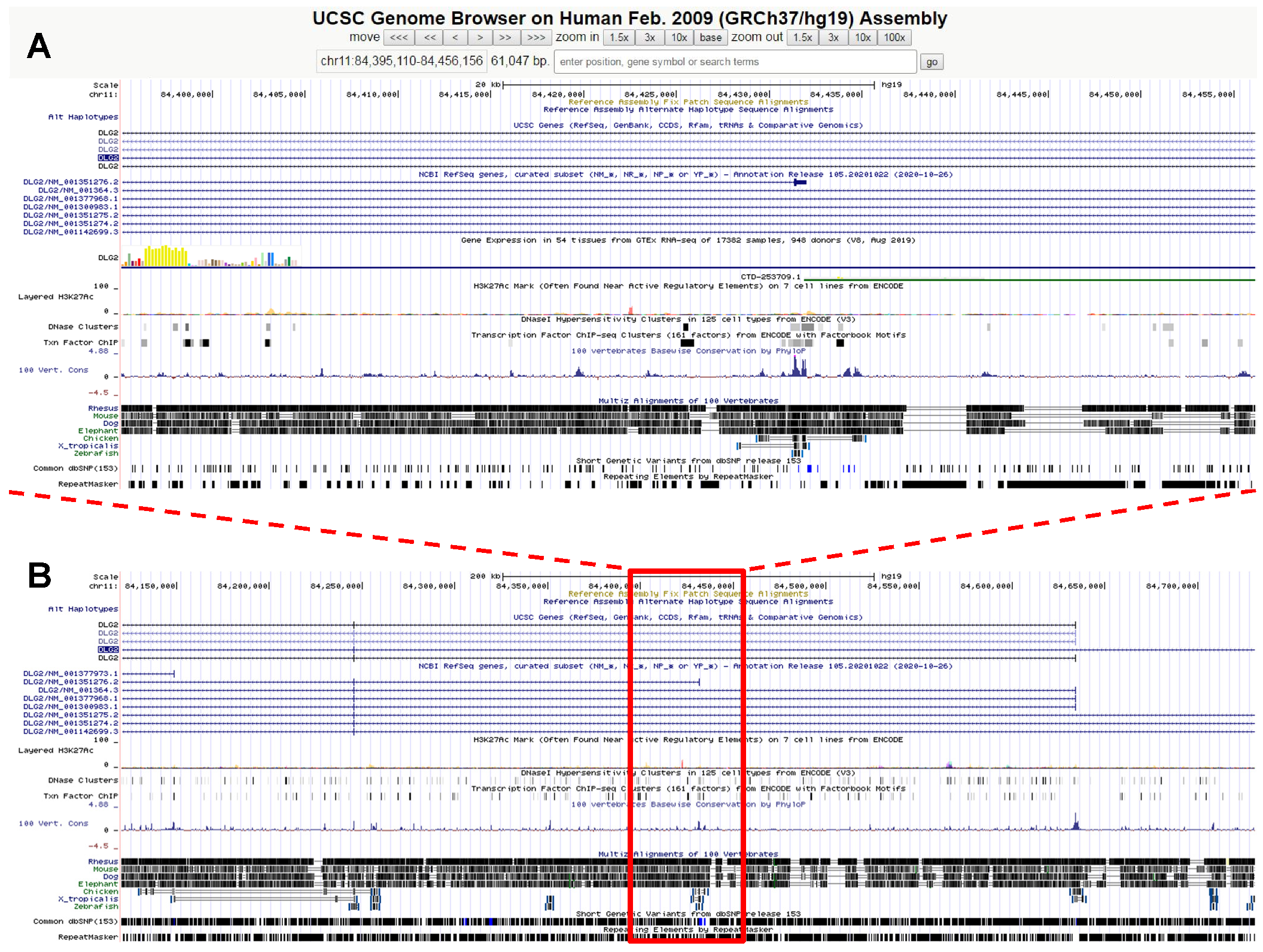
Task: Open Layered H3K27Ac track in panel A
Action: (x=56, y=297)
